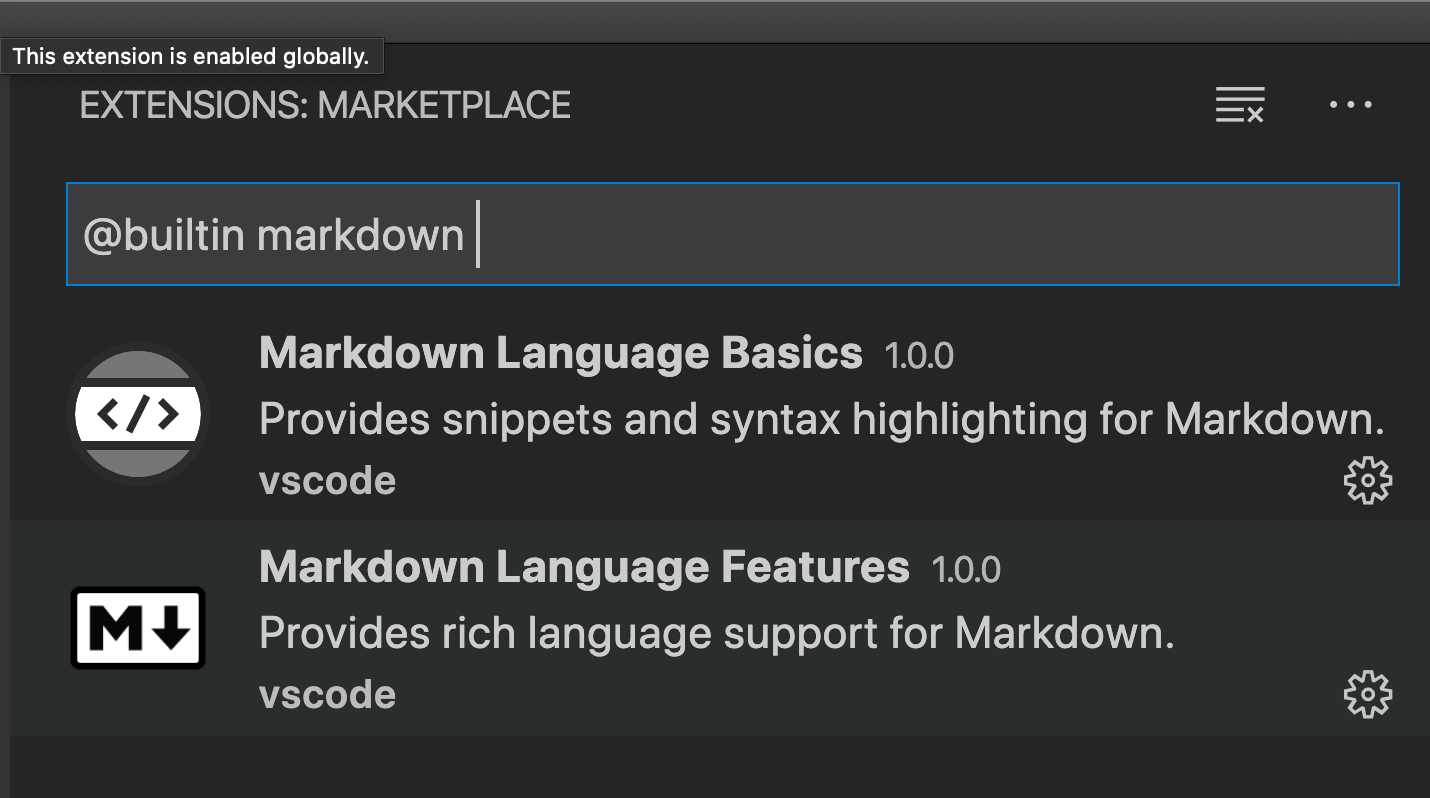
Task: Click the Views and More Actions ellipsis icon
Action: (x=1350, y=104)
